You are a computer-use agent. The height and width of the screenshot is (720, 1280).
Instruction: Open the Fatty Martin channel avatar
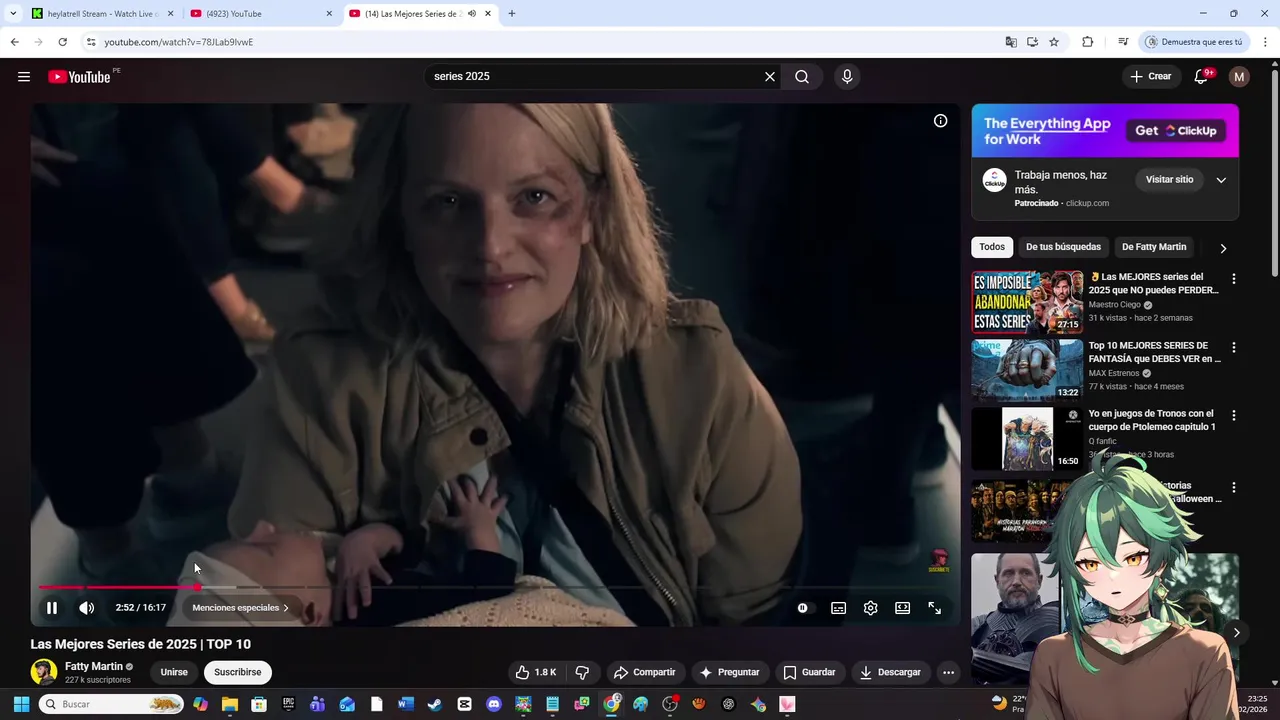(44, 672)
